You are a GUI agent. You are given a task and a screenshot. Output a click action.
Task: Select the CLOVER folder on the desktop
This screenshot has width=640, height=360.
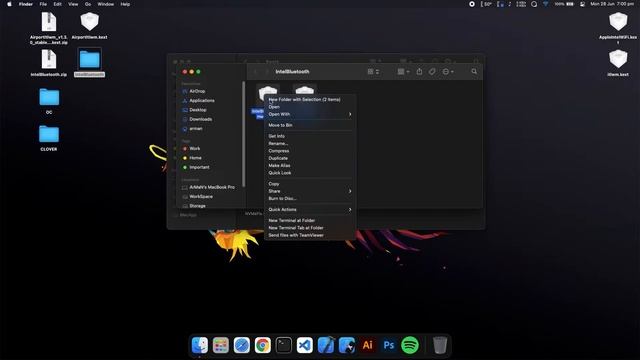click(x=49, y=138)
